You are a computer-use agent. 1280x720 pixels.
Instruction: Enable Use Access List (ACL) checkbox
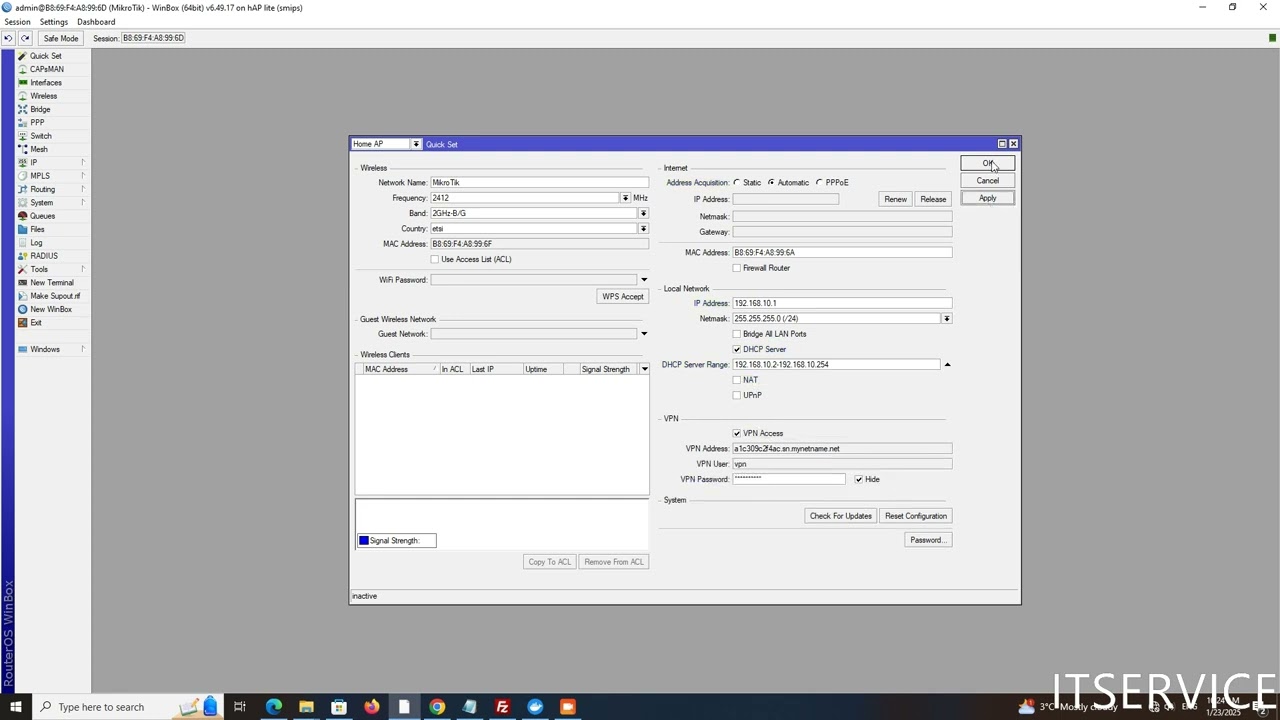tap(435, 259)
